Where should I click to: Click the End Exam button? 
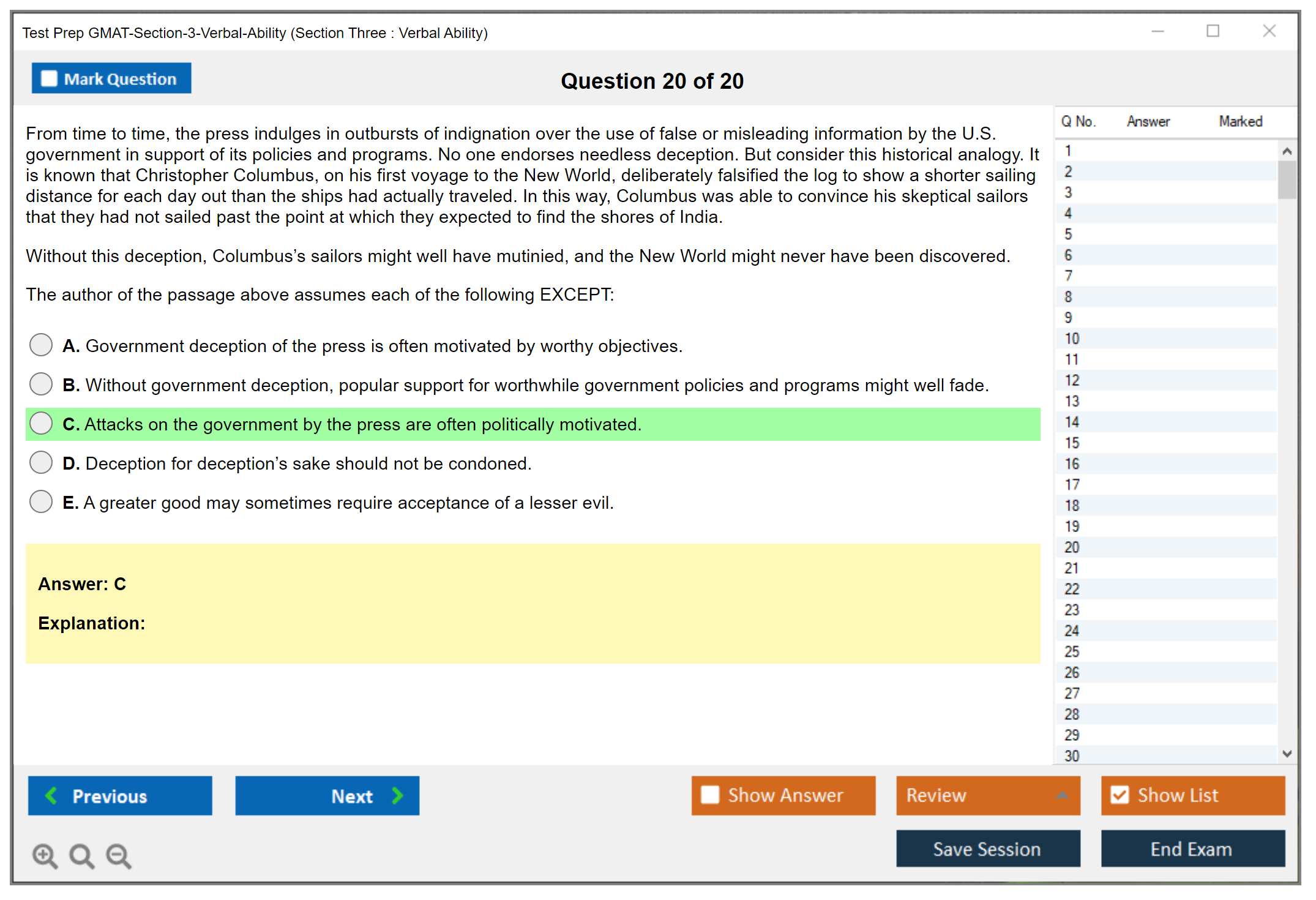(x=1192, y=849)
